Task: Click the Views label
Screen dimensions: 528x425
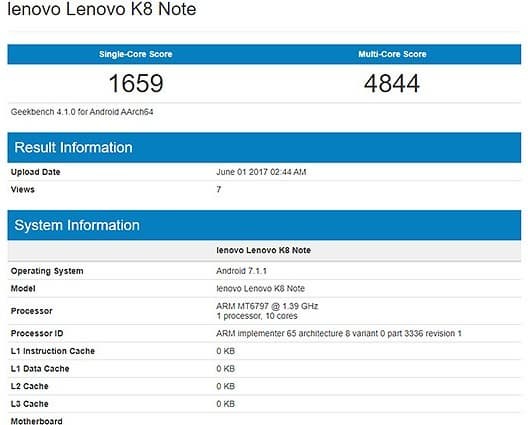Action: 23,189
